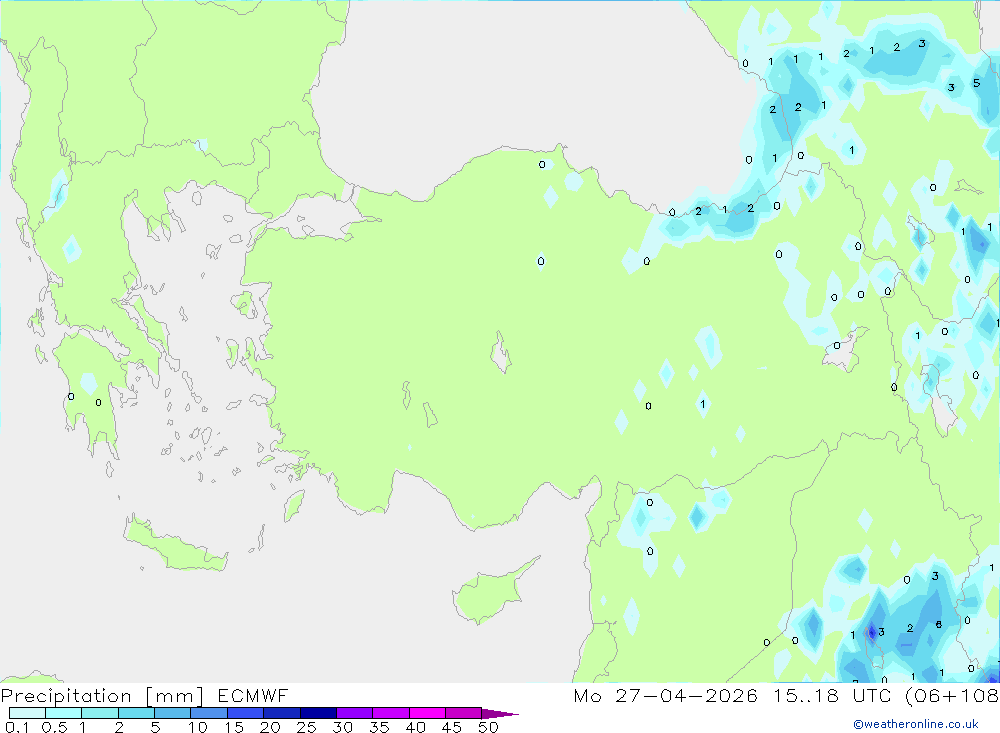Click the 'Precipitation [mm]' title text
The image size is (1000, 733).
tap(103, 696)
